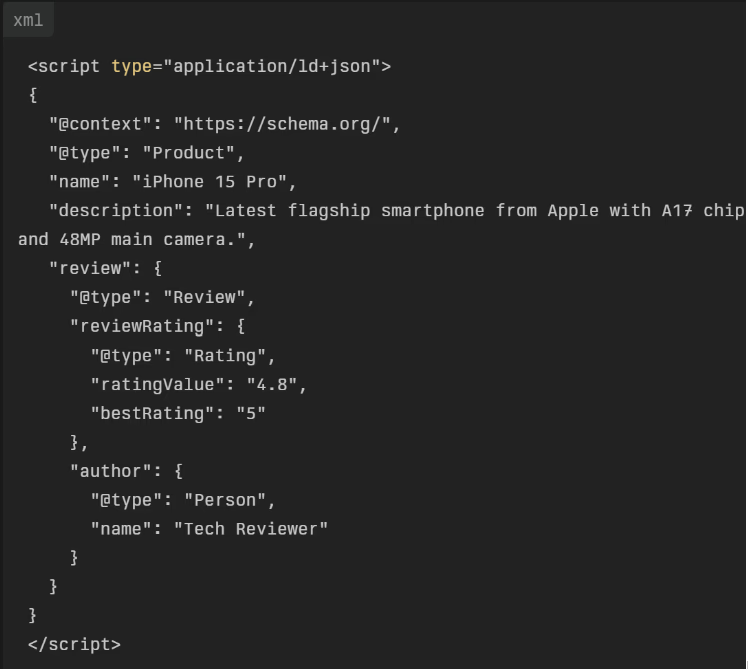This screenshot has width=748, height=669.
Task: Click the opening script tag
Action: 65,67
